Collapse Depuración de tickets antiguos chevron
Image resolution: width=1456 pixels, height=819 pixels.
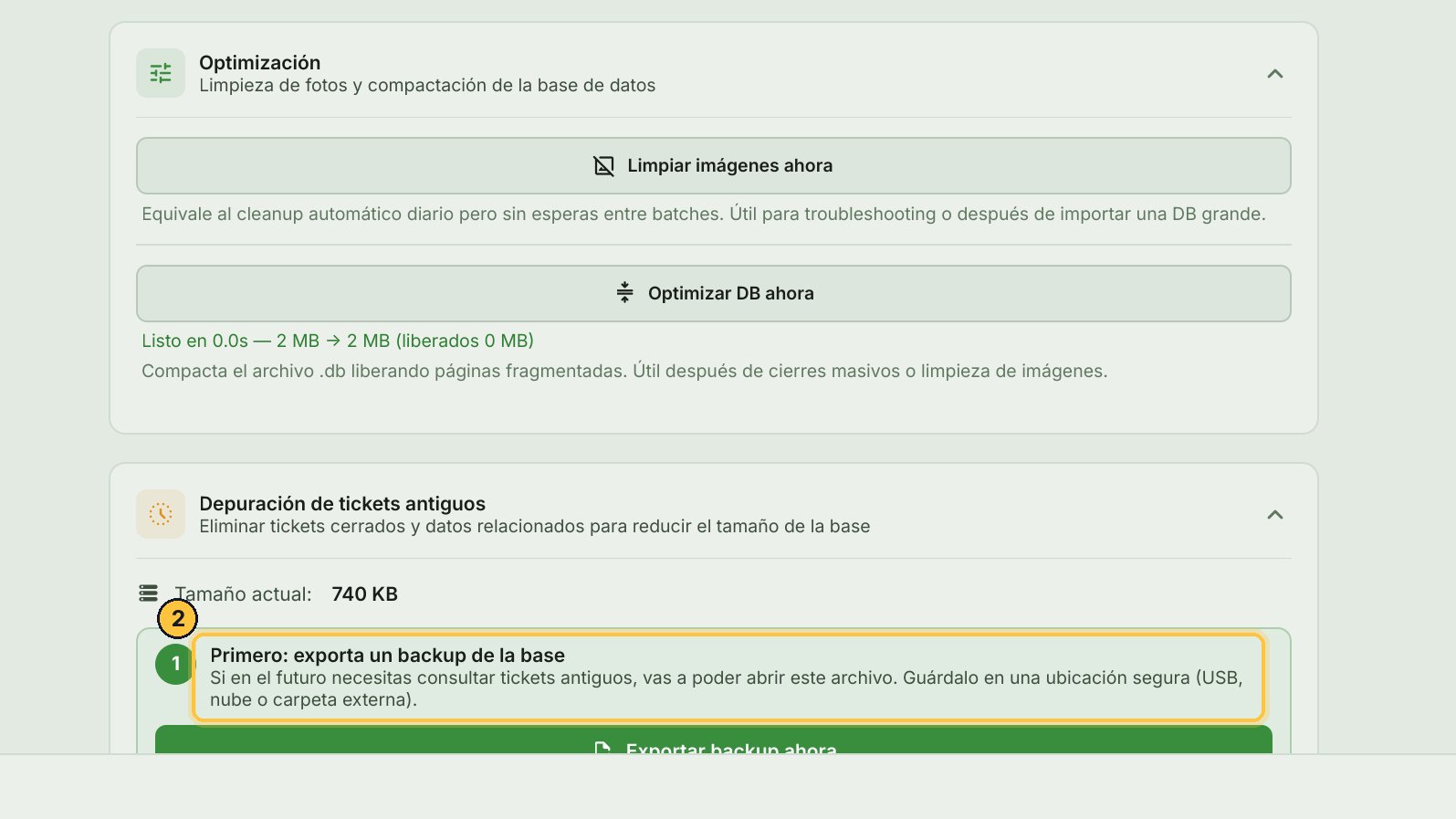[x=1275, y=515]
